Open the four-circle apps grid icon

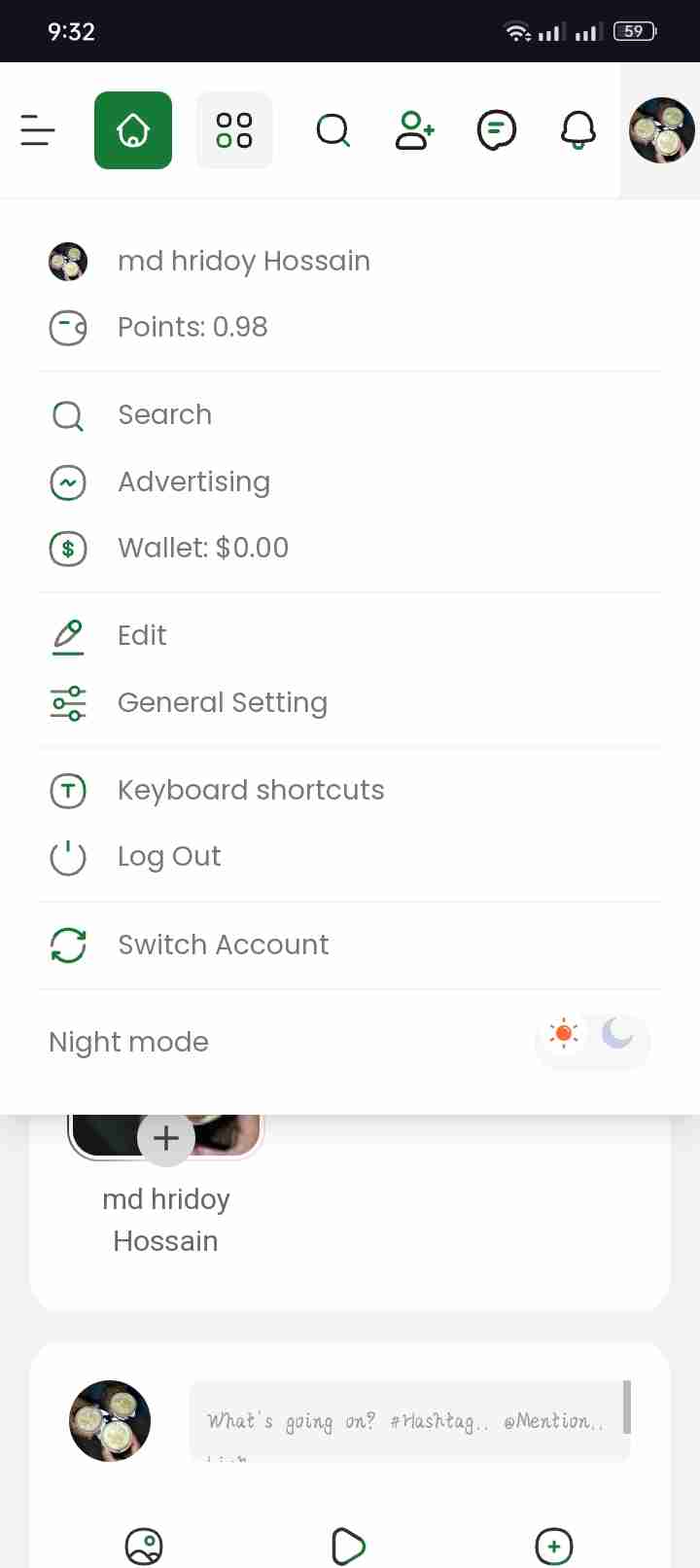click(234, 130)
